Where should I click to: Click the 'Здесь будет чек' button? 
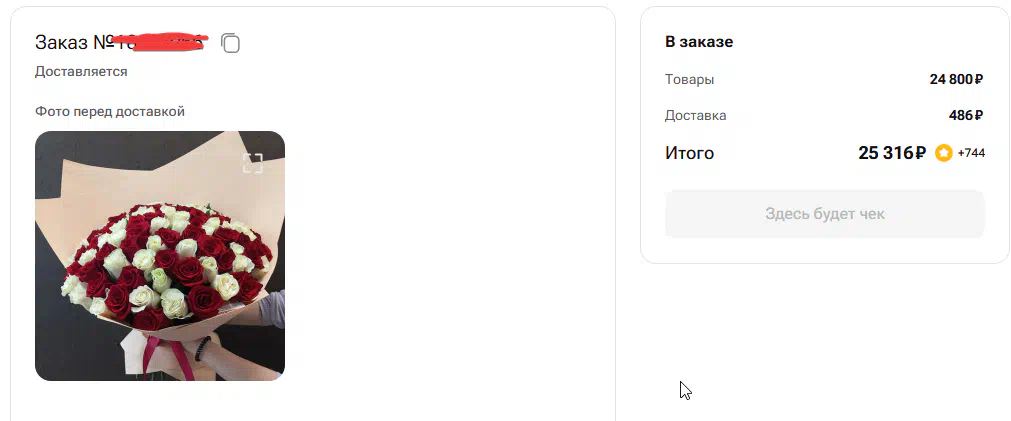825,214
